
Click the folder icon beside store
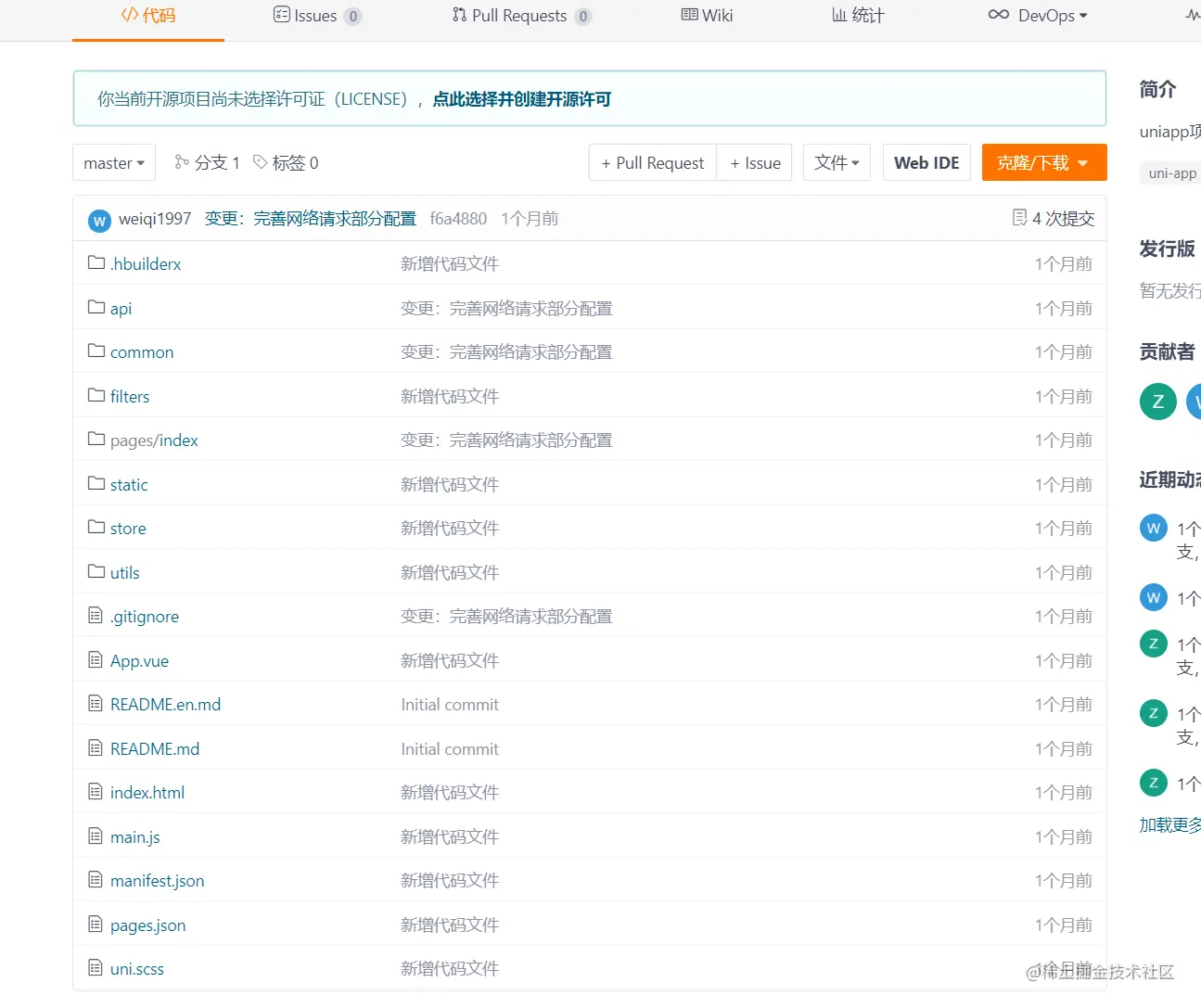click(x=96, y=527)
